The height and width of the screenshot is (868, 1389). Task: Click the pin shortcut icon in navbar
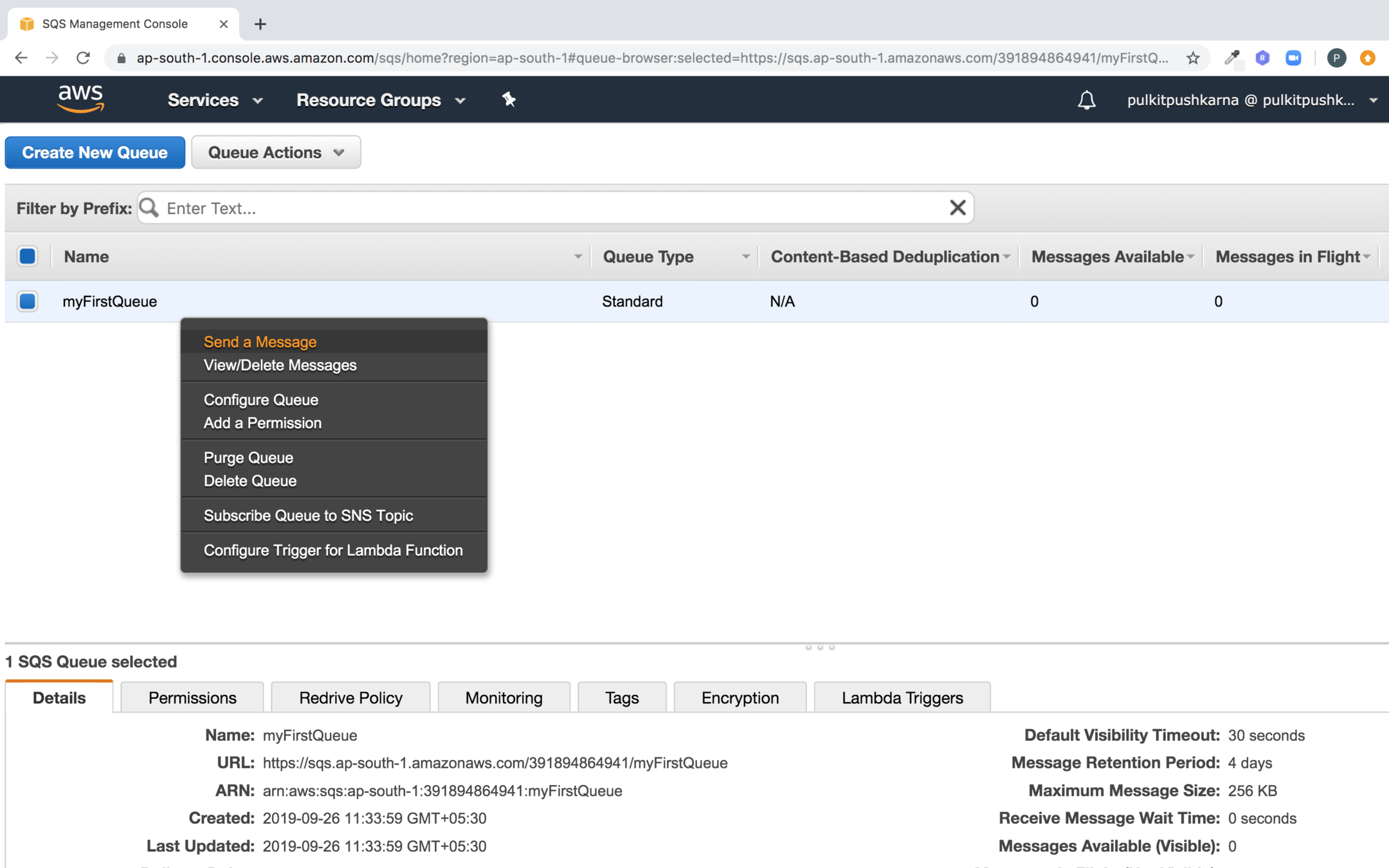509,100
